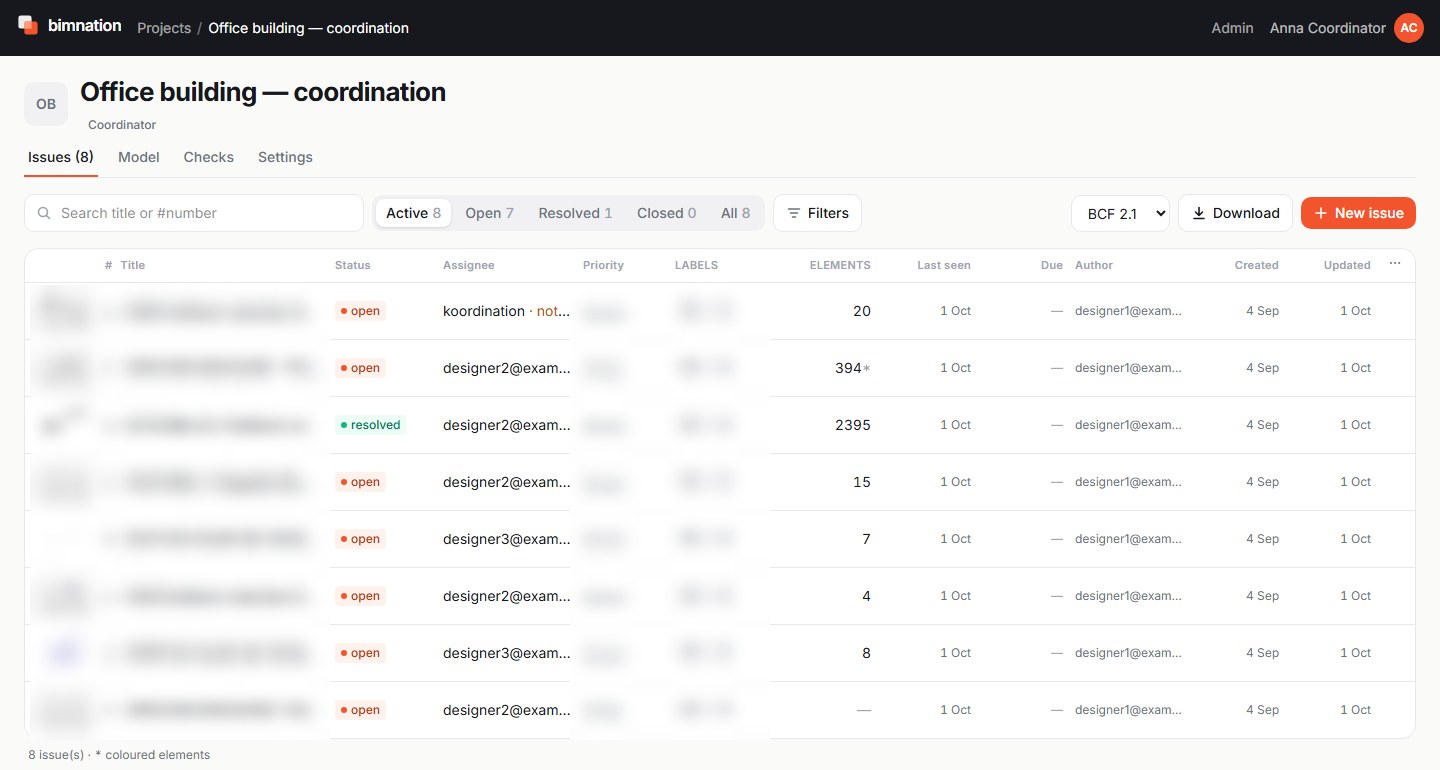Show Resolved 1 issues
The width and height of the screenshot is (1440, 770).
[x=575, y=213]
